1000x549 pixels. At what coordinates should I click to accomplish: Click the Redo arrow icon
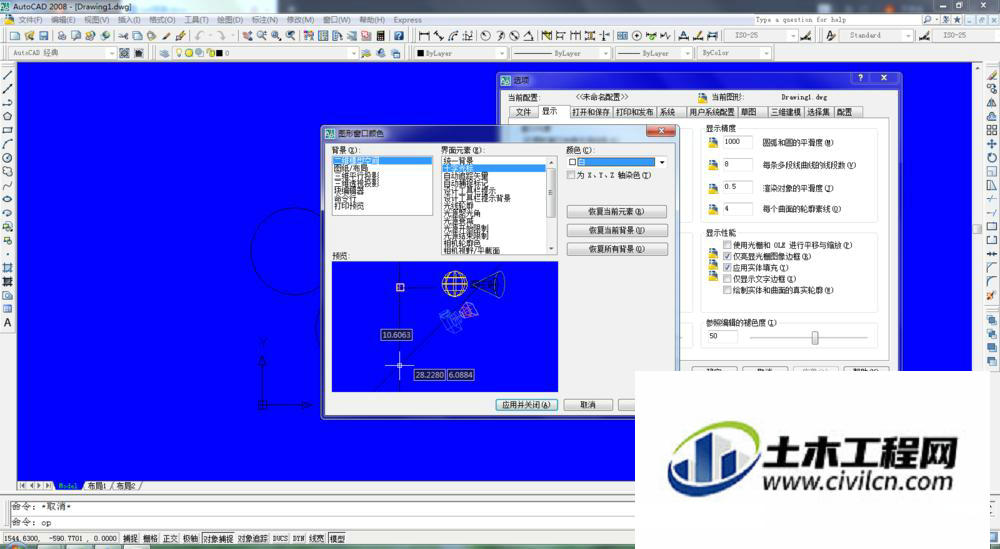click(x=221, y=36)
